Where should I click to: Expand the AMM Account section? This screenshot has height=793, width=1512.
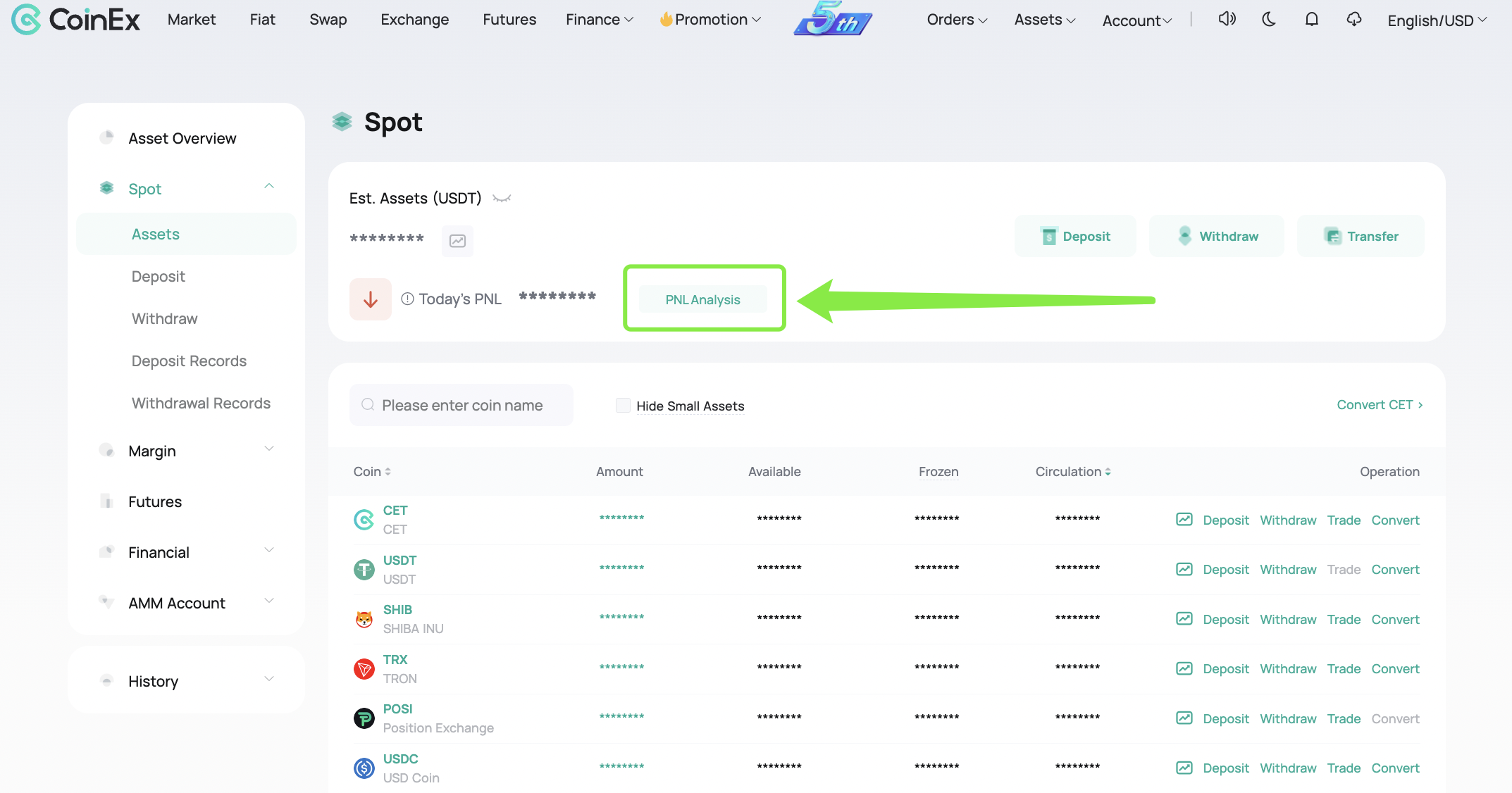269,601
